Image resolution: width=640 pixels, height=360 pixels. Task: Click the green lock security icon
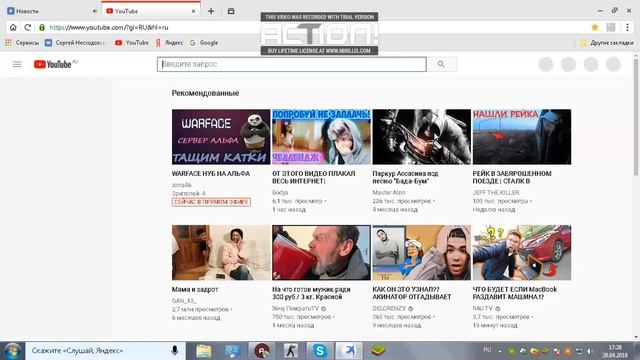point(42,27)
